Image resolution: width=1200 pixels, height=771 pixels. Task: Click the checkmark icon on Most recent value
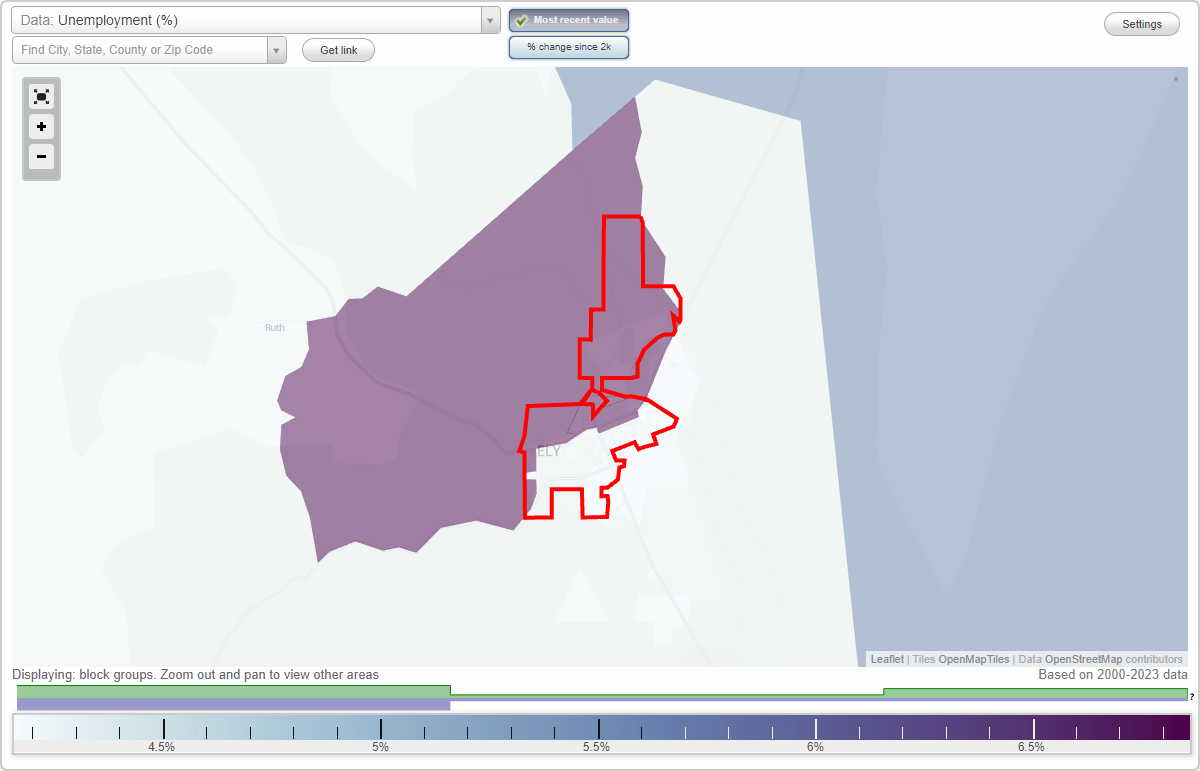point(519,19)
